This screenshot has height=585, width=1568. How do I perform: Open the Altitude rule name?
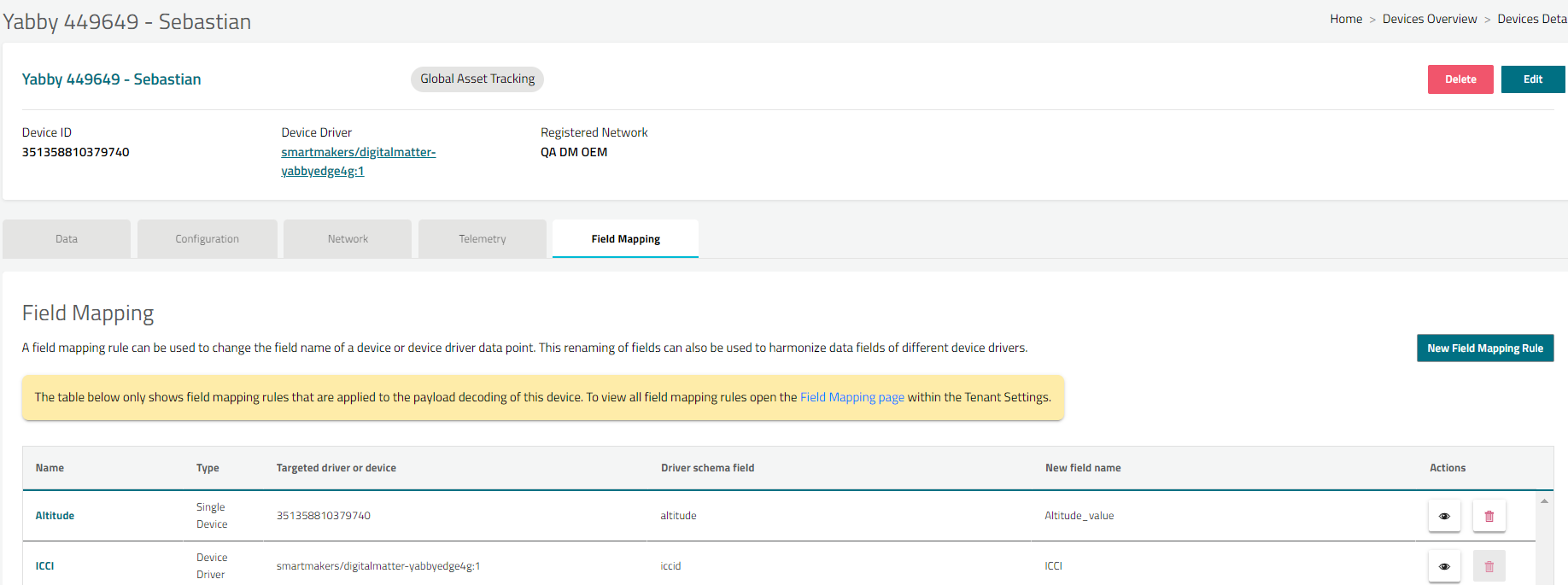click(55, 516)
